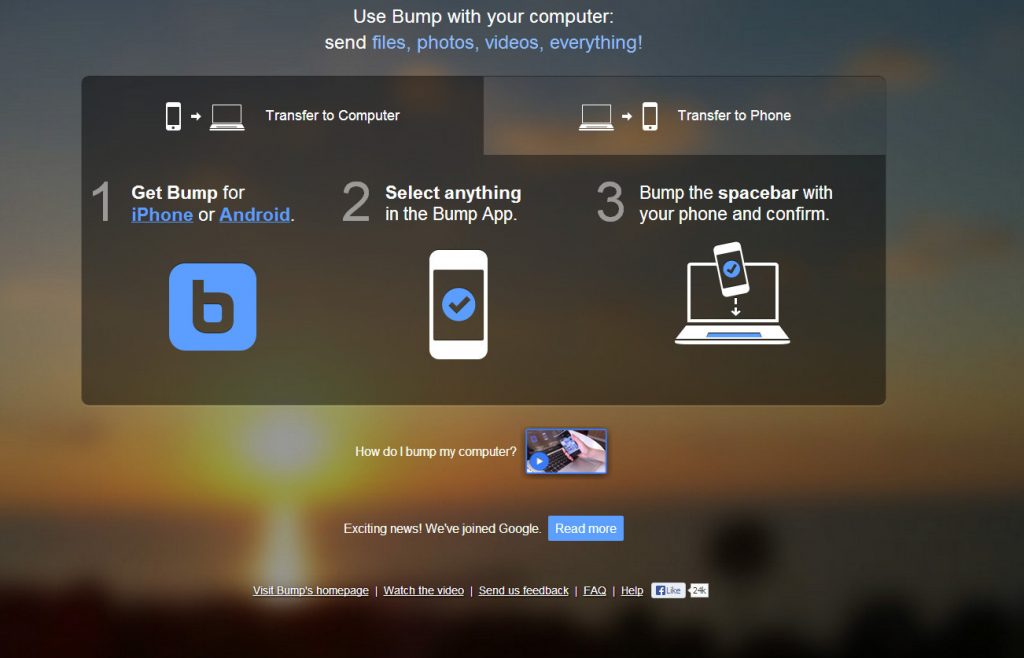
Task: Open the iPhone download link
Action: (x=162, y=215)
